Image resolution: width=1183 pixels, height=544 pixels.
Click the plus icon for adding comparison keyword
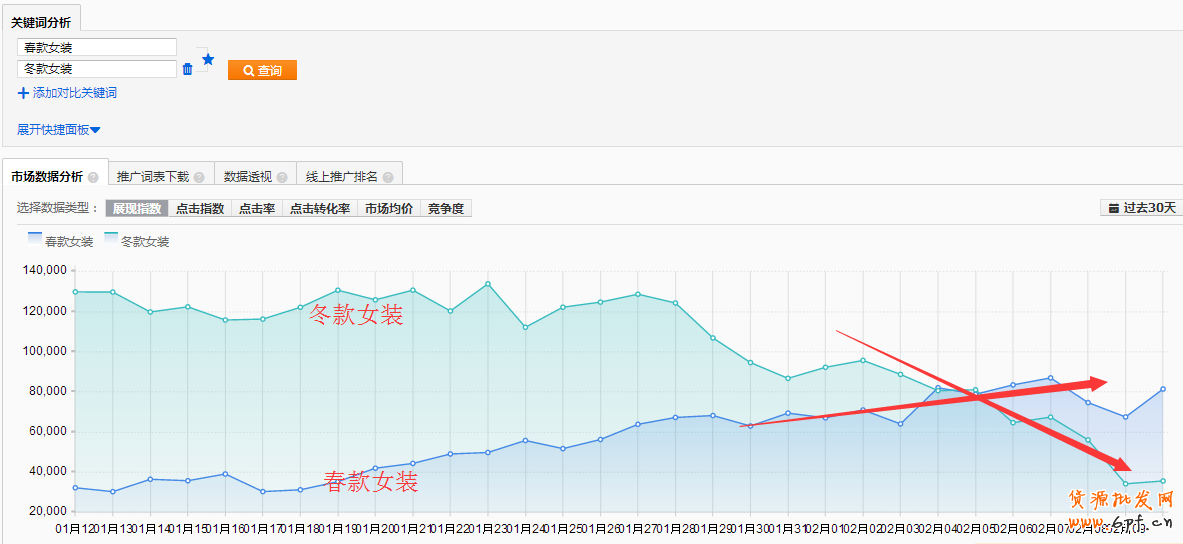point(23,93)
